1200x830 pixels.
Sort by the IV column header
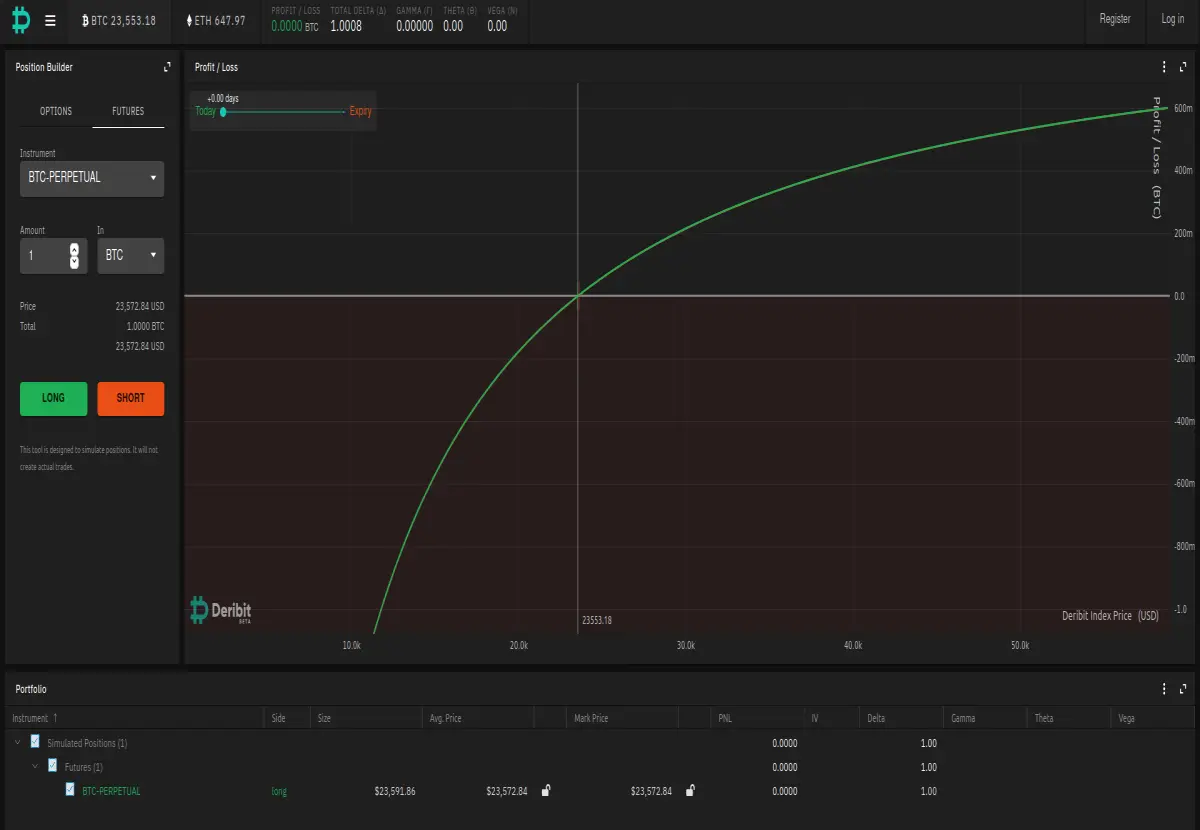pyautogui.click(x=832, y=718)
